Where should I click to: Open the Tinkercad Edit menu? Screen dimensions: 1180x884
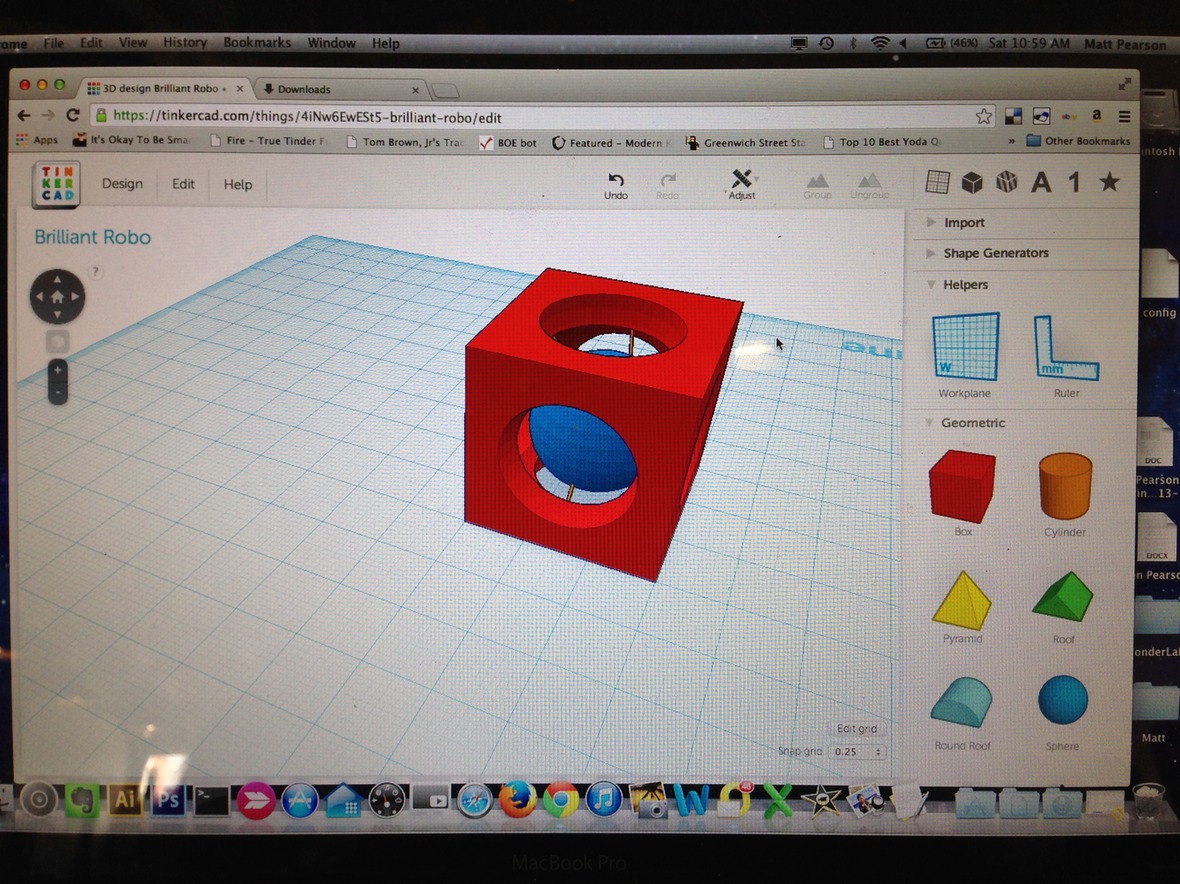point(183,184)
